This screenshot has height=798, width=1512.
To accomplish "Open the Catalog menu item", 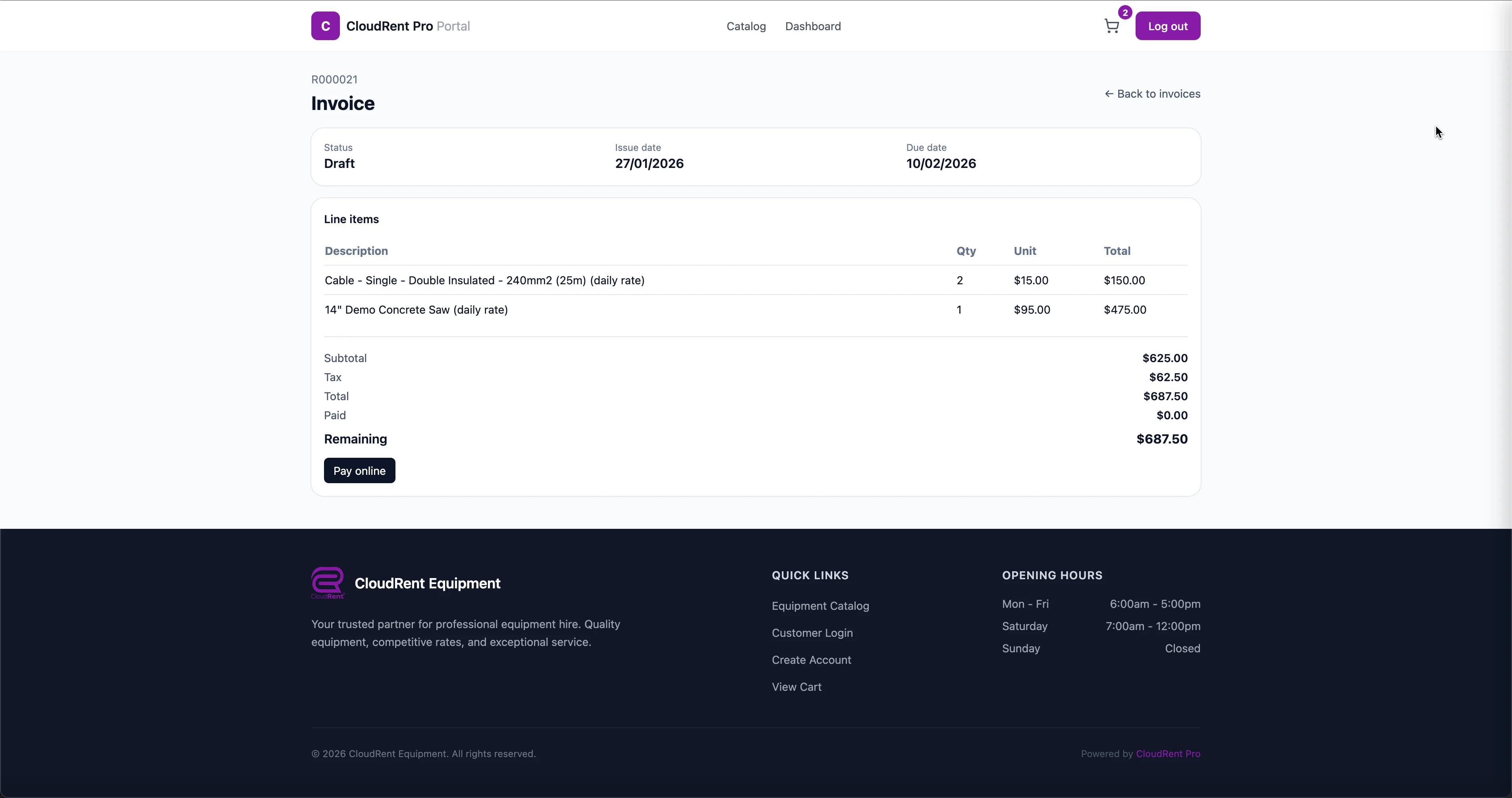I will [x=746, y=27].
